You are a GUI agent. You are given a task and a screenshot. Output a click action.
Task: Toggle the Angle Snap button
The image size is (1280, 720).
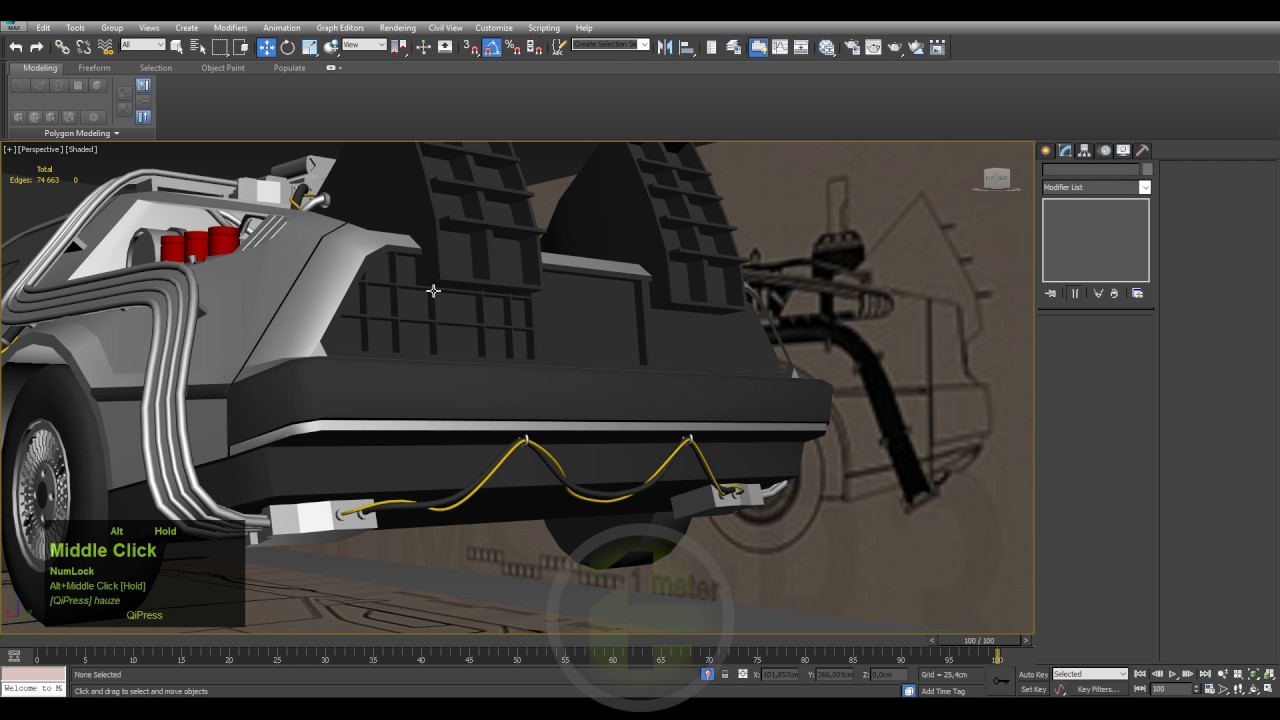(492, 47)
